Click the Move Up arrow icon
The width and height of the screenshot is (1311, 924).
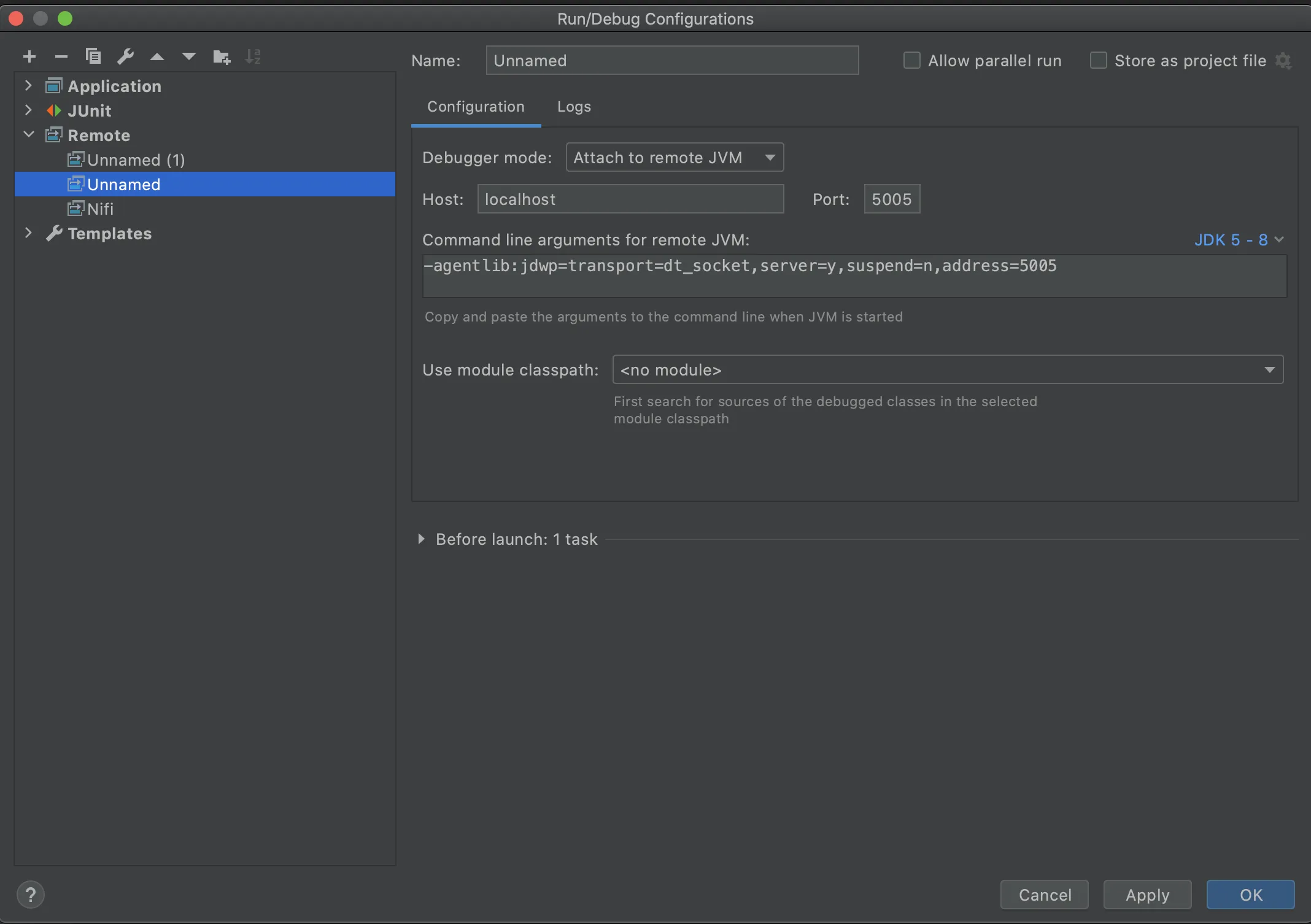click(x=157, y=57)
